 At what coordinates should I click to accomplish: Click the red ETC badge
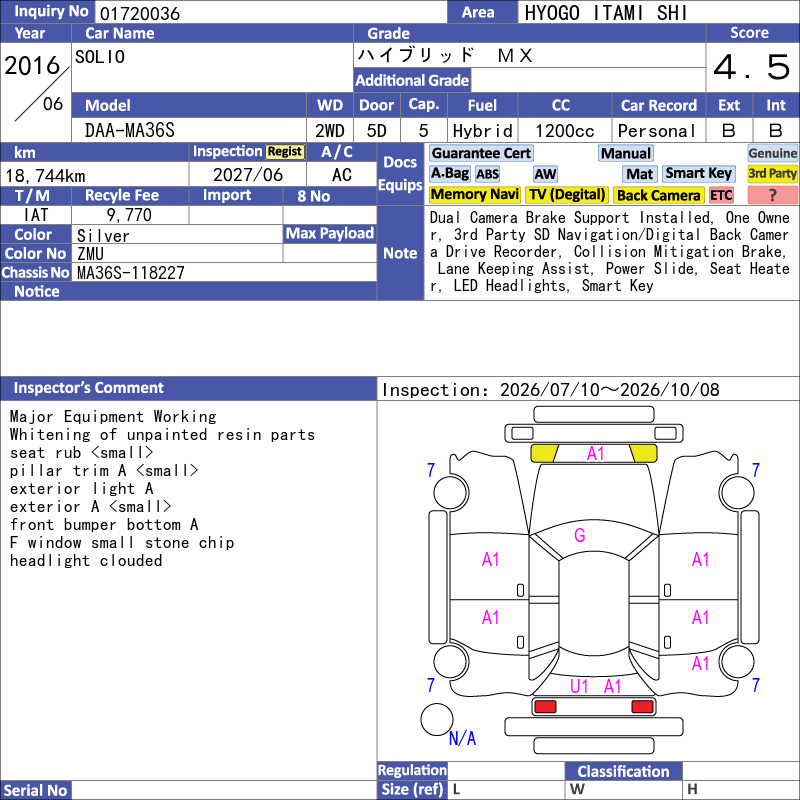click(721, 195)
